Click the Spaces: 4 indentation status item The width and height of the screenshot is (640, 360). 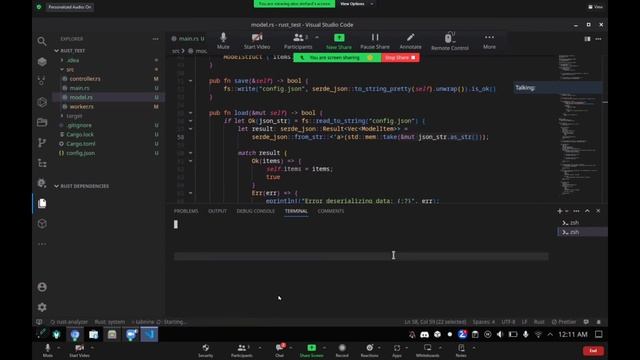click(x=484, y=322)
